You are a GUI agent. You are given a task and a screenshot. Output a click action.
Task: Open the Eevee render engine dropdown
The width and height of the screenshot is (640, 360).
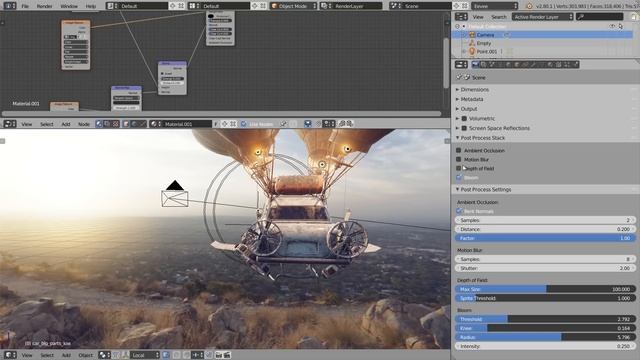[495, 6]
